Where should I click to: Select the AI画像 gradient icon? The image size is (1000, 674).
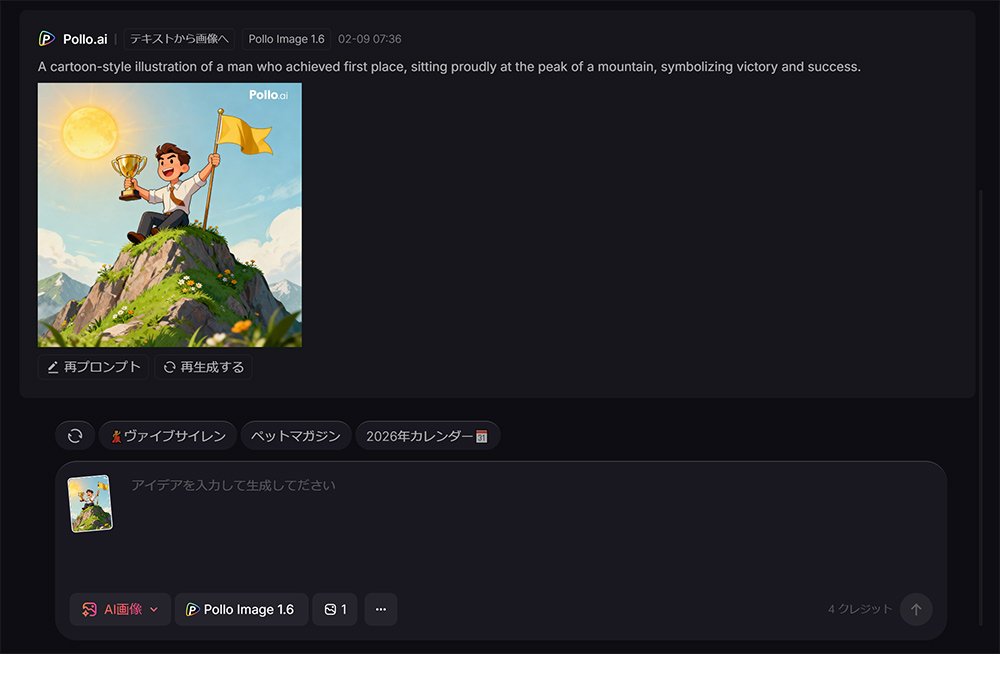pos(88,609)
